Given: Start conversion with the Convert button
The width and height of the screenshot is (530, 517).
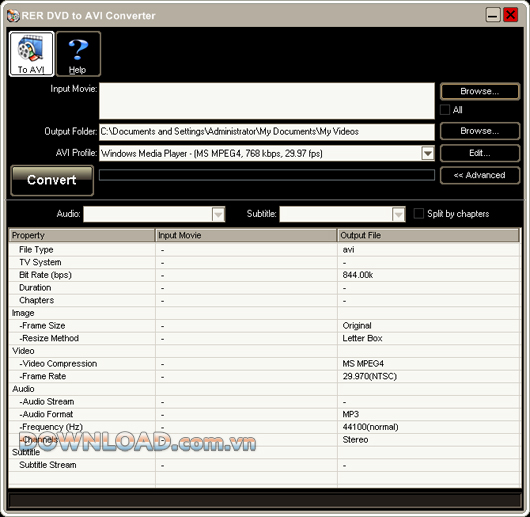Looking at the screenshot, I should (x=52, y=180).
